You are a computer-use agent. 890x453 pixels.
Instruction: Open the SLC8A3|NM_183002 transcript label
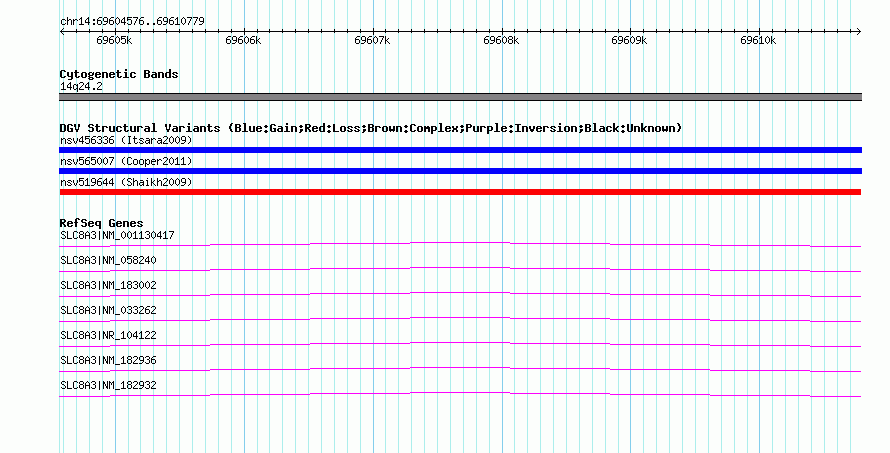(x=108, y=285)
